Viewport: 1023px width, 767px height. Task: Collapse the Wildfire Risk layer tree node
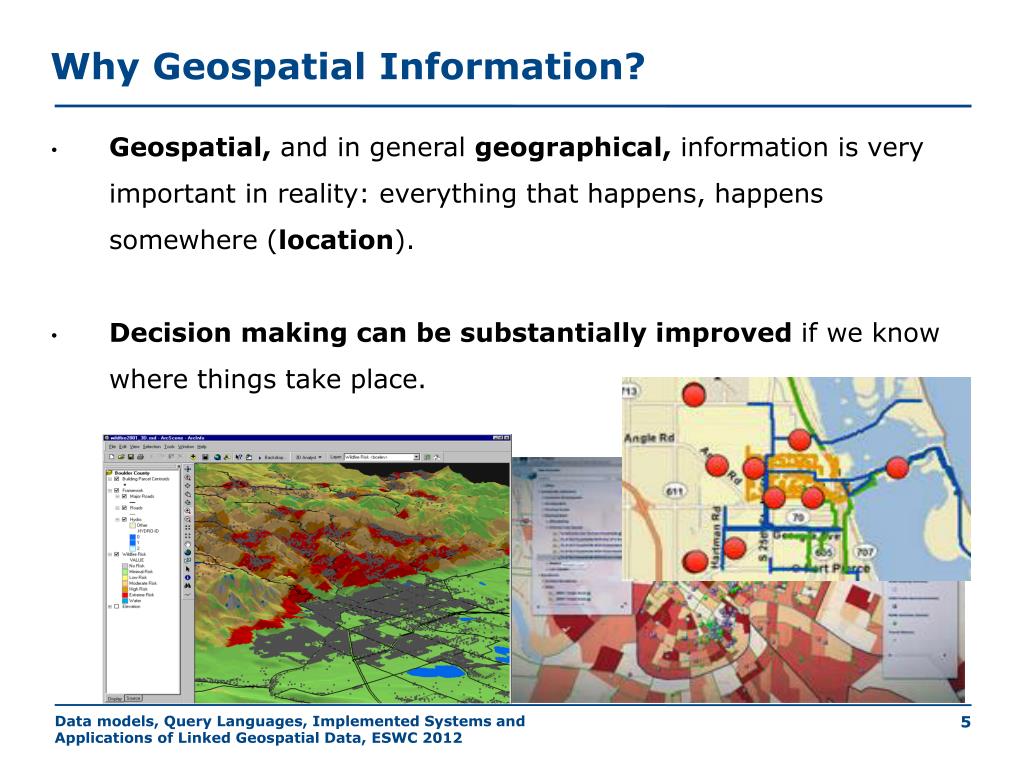[x=110, y=554]
